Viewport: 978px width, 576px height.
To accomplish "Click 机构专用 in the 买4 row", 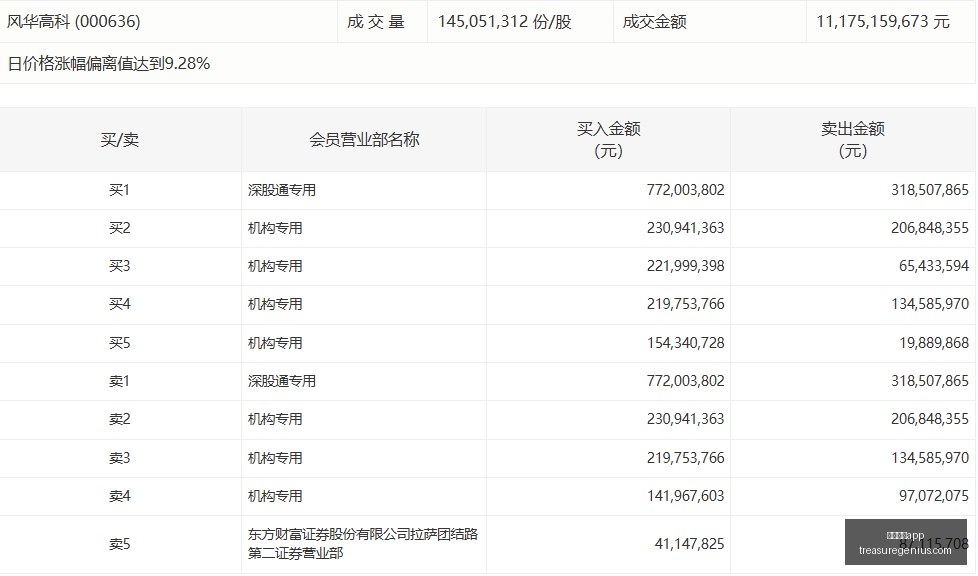I will 275,304.
